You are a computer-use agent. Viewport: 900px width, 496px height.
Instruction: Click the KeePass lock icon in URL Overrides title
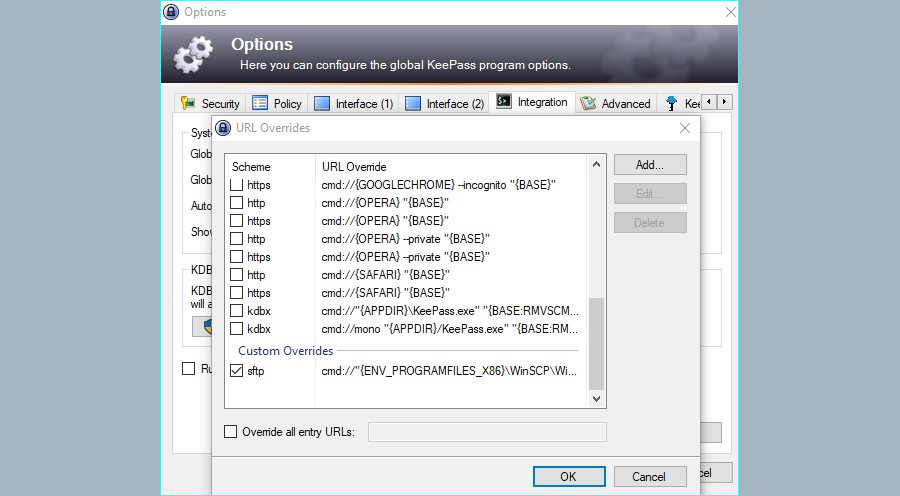click(x=223, y=128)
